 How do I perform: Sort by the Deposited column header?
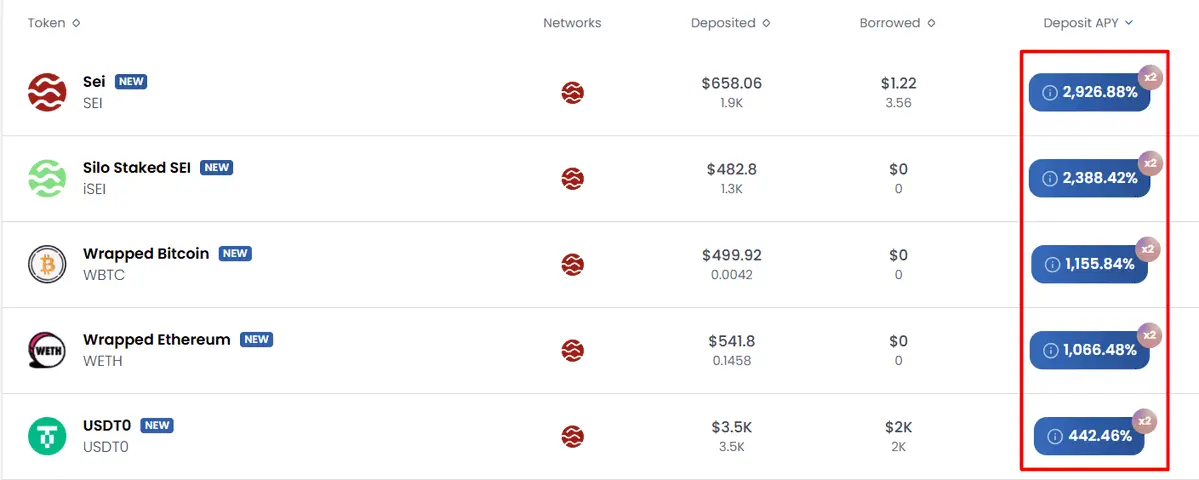[x=730, y=23]
